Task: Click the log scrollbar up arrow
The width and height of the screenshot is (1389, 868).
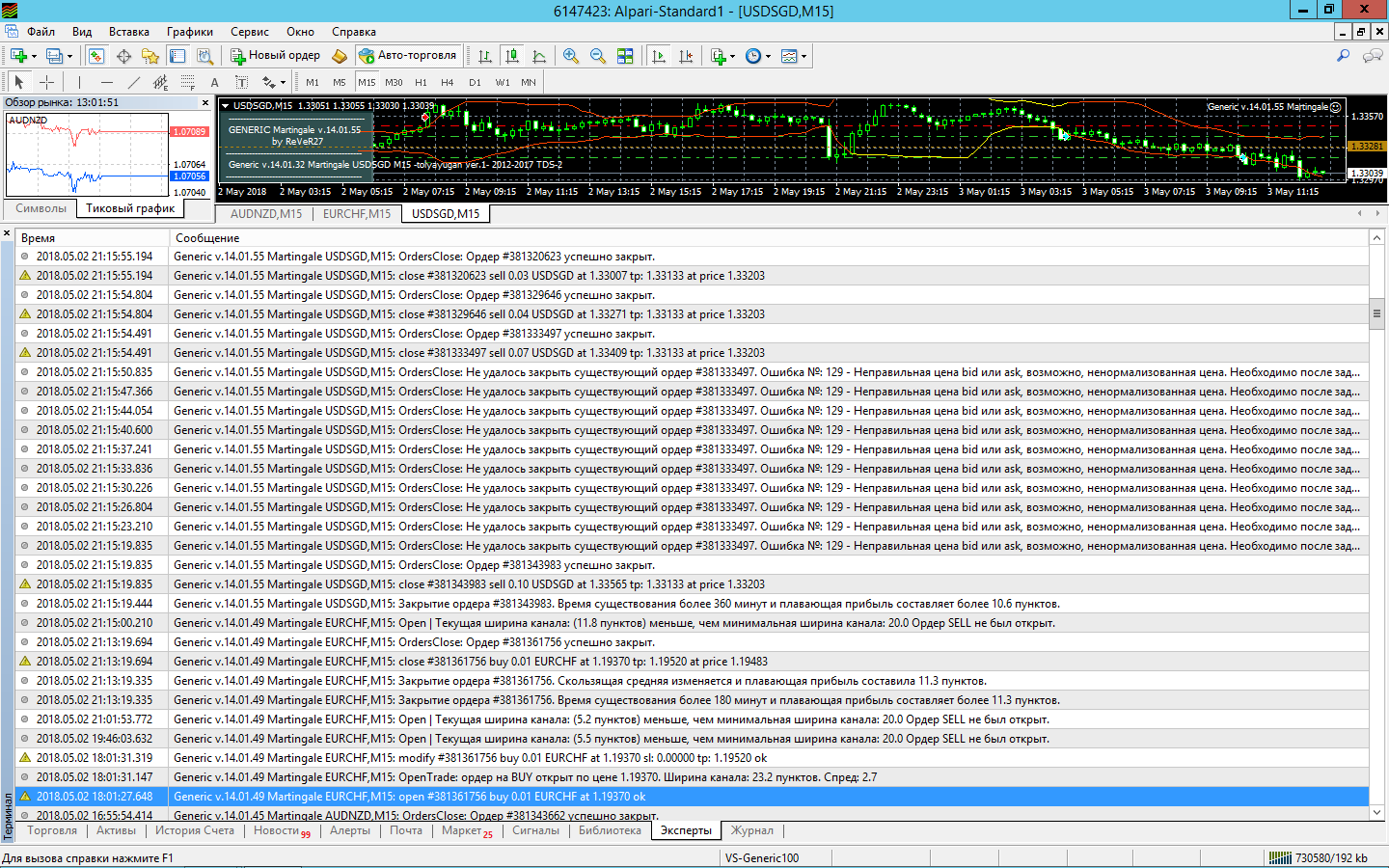Action: pyautogui.click(x=1377, y=237)
